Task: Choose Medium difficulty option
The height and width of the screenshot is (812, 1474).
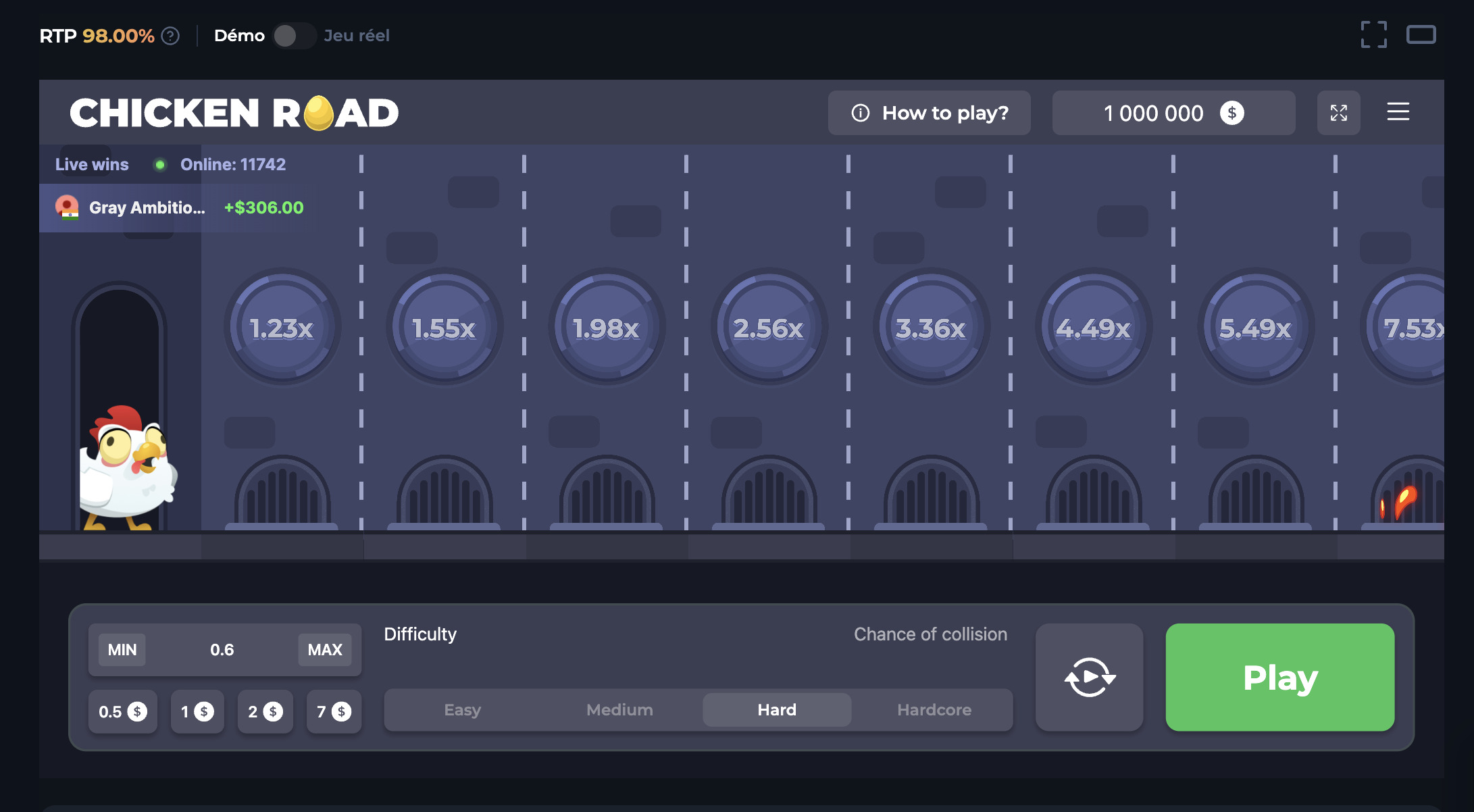Action: [619, 710]
